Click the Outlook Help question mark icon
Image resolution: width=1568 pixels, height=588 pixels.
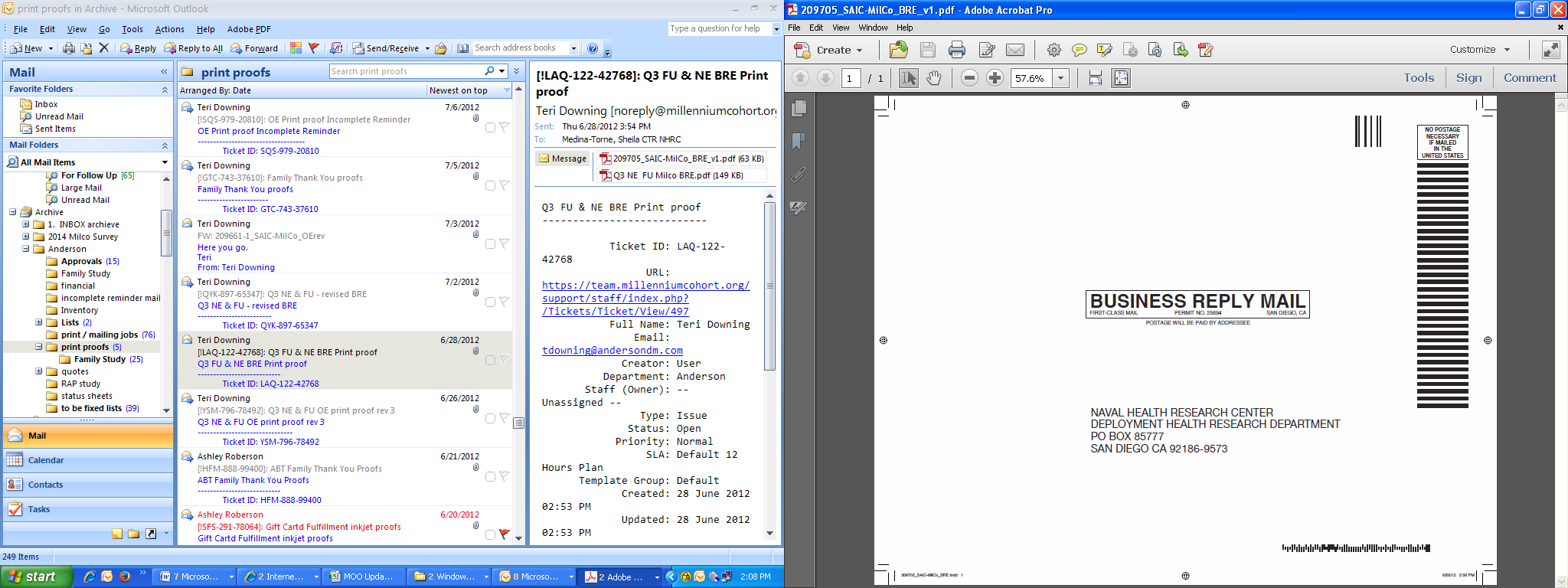[593, 48]
